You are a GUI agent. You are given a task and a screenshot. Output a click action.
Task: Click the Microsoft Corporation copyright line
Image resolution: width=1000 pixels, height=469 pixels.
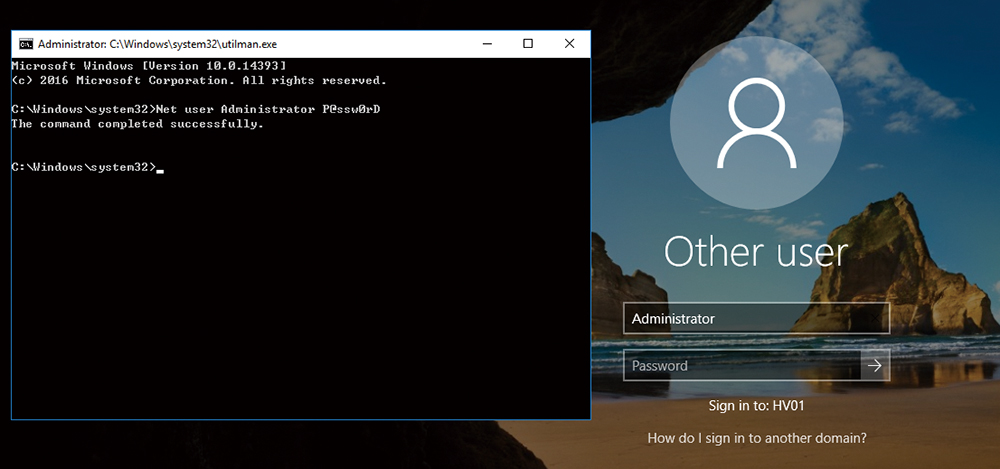199,80
